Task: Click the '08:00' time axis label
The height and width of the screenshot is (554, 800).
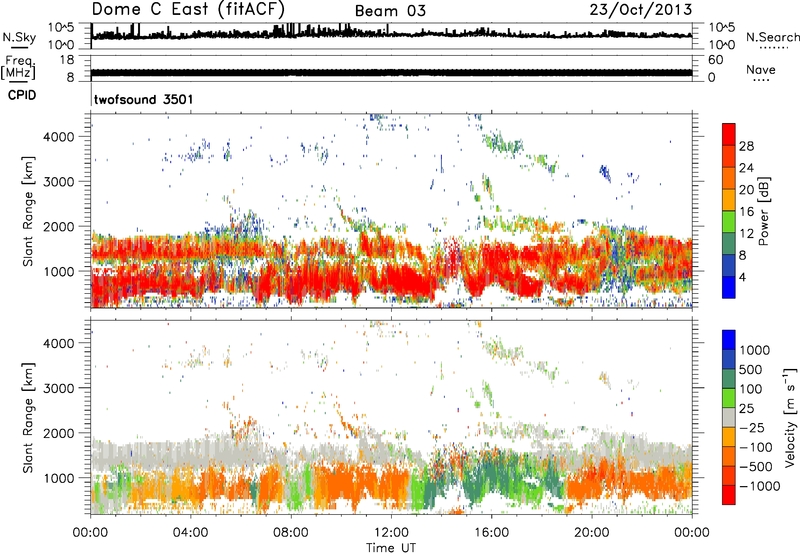Action: pyautogui.click(x=291, y=533)
